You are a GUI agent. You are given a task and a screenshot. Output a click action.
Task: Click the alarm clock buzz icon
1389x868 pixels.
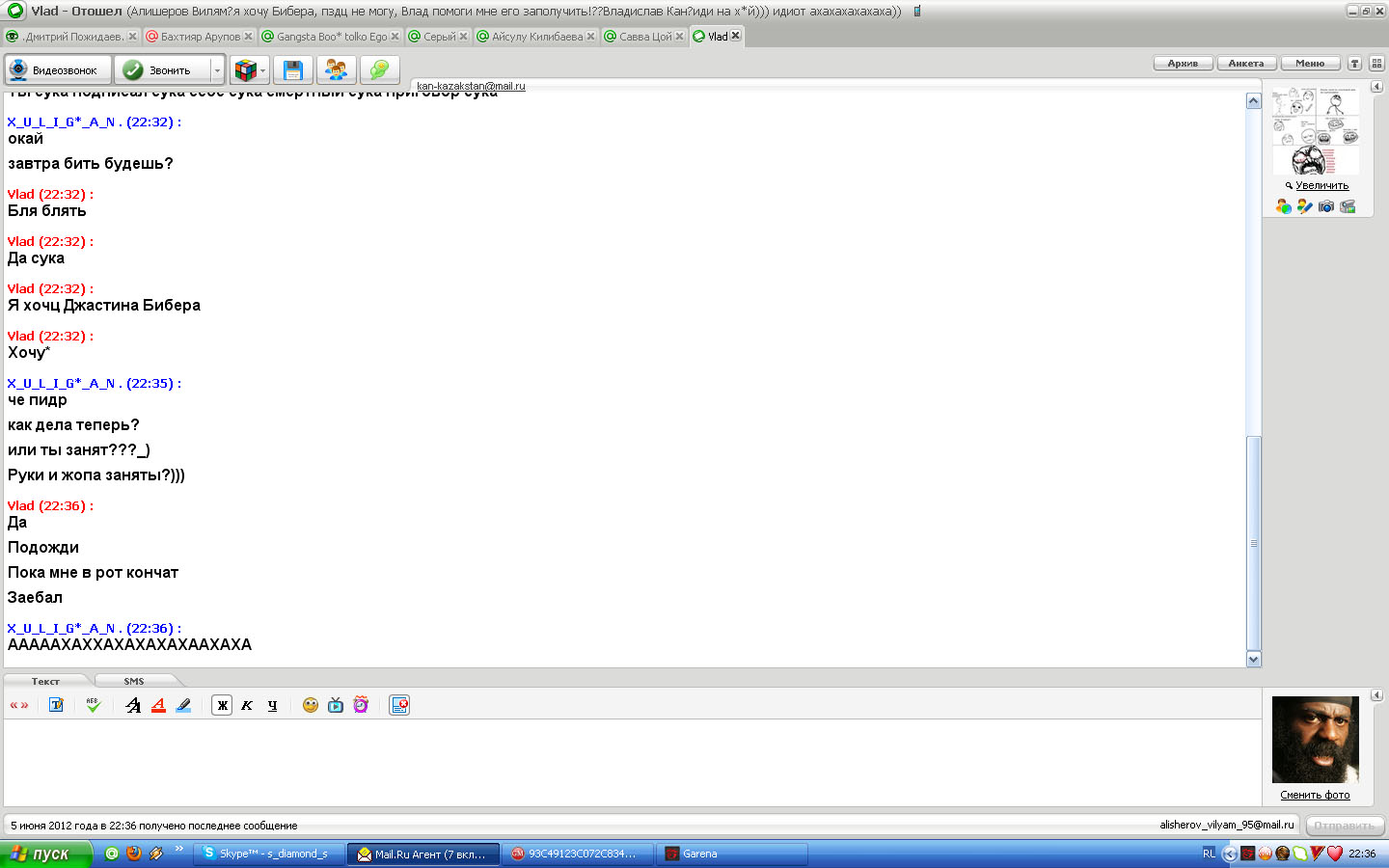click(x=361, y=705)
